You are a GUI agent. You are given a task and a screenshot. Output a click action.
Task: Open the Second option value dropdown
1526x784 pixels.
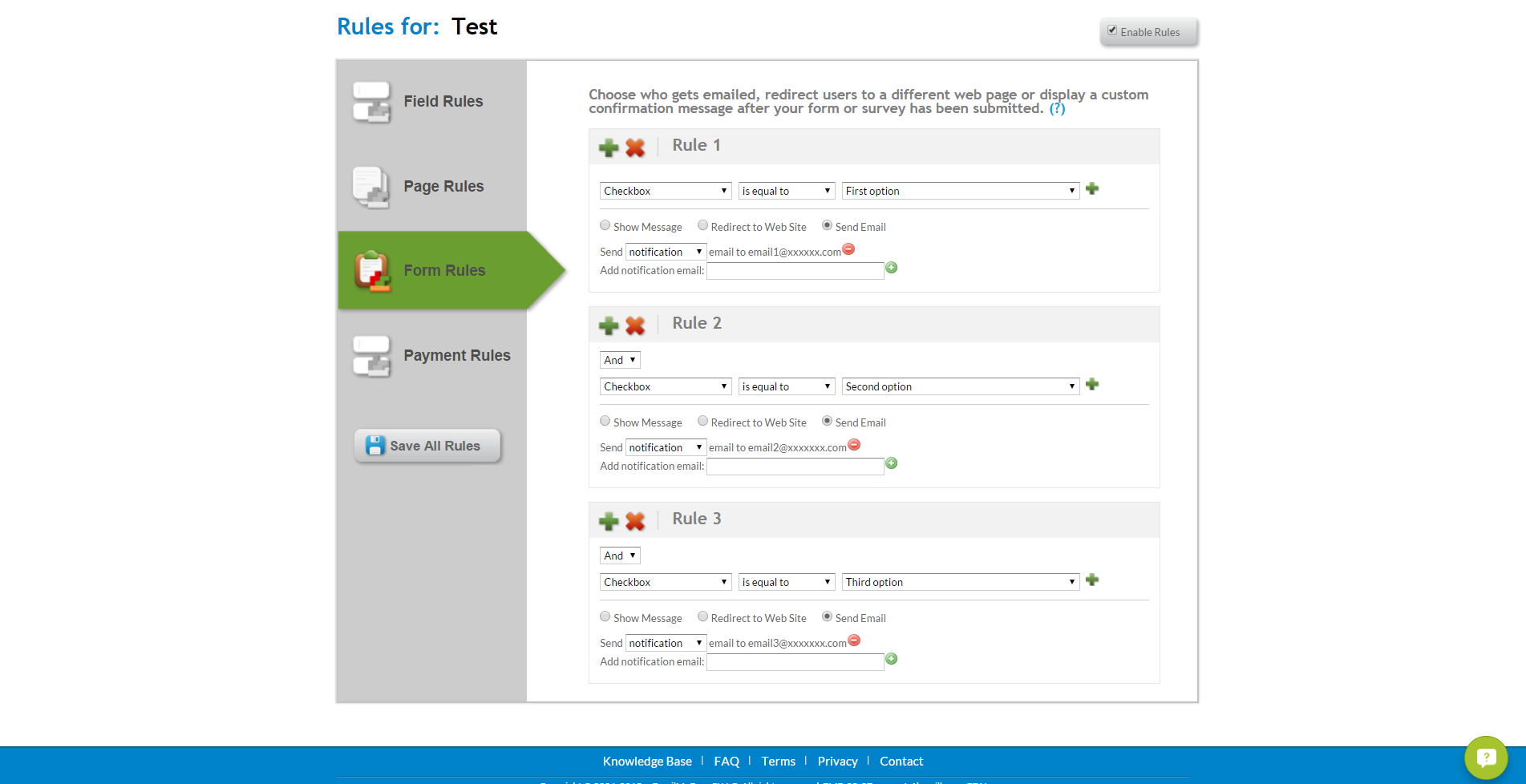(x=961, y=386)
